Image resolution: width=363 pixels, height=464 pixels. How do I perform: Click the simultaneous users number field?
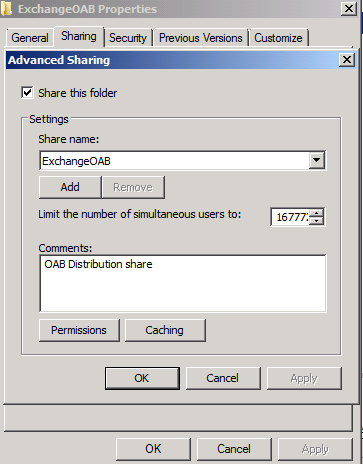coord(290,217)
